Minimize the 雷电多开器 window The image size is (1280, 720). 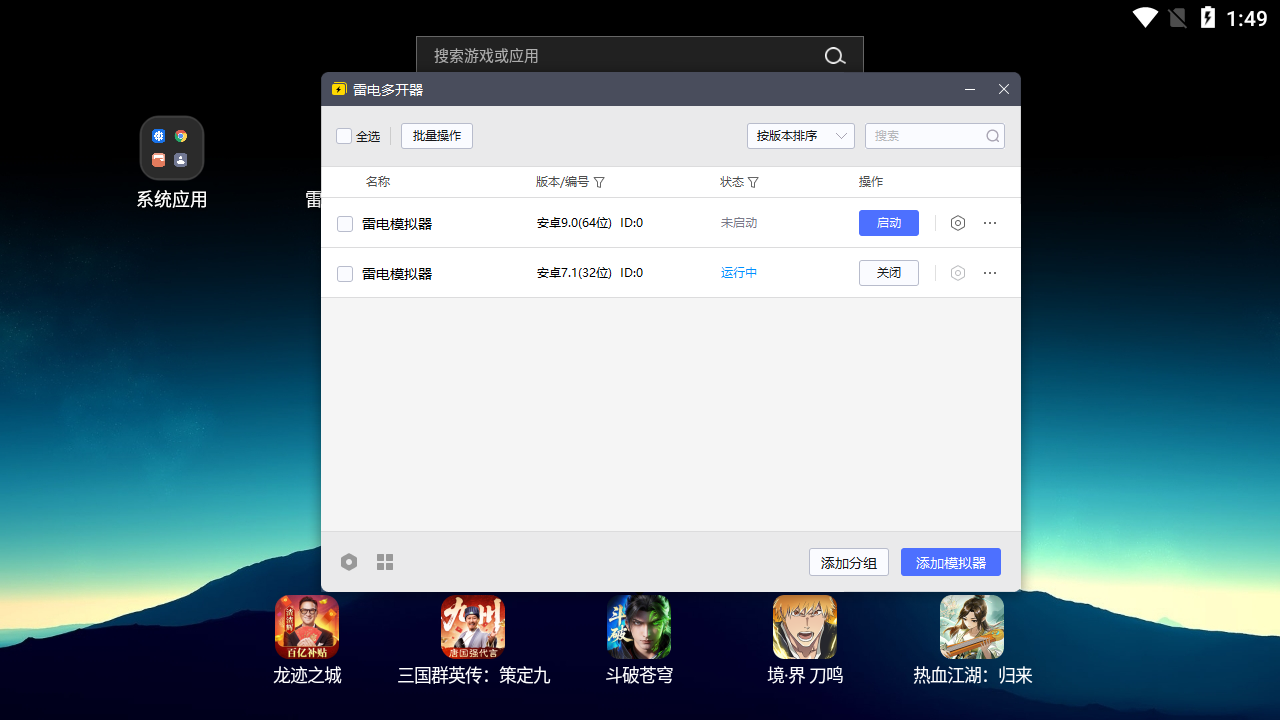[x=970, y=89]
